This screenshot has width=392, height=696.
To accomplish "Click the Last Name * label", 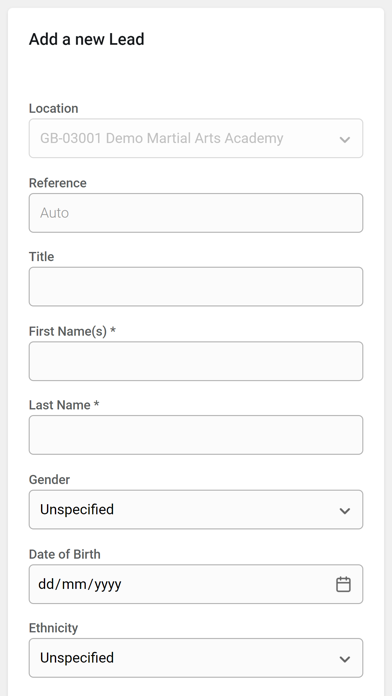I will coord(64,405).
